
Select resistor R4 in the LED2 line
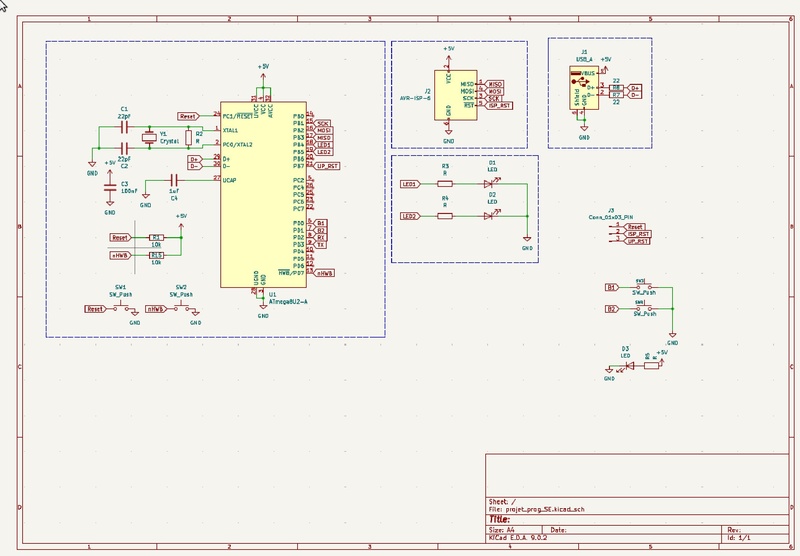pyautogui.click(x=445, y=216)
